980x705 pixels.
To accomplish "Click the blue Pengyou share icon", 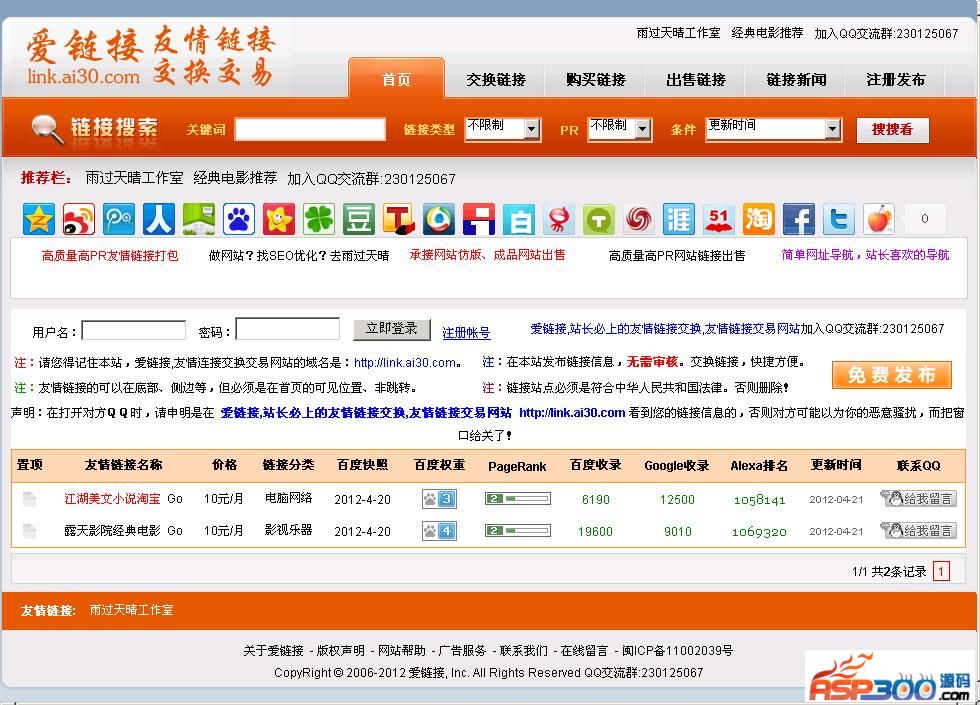I will point(119,219).
